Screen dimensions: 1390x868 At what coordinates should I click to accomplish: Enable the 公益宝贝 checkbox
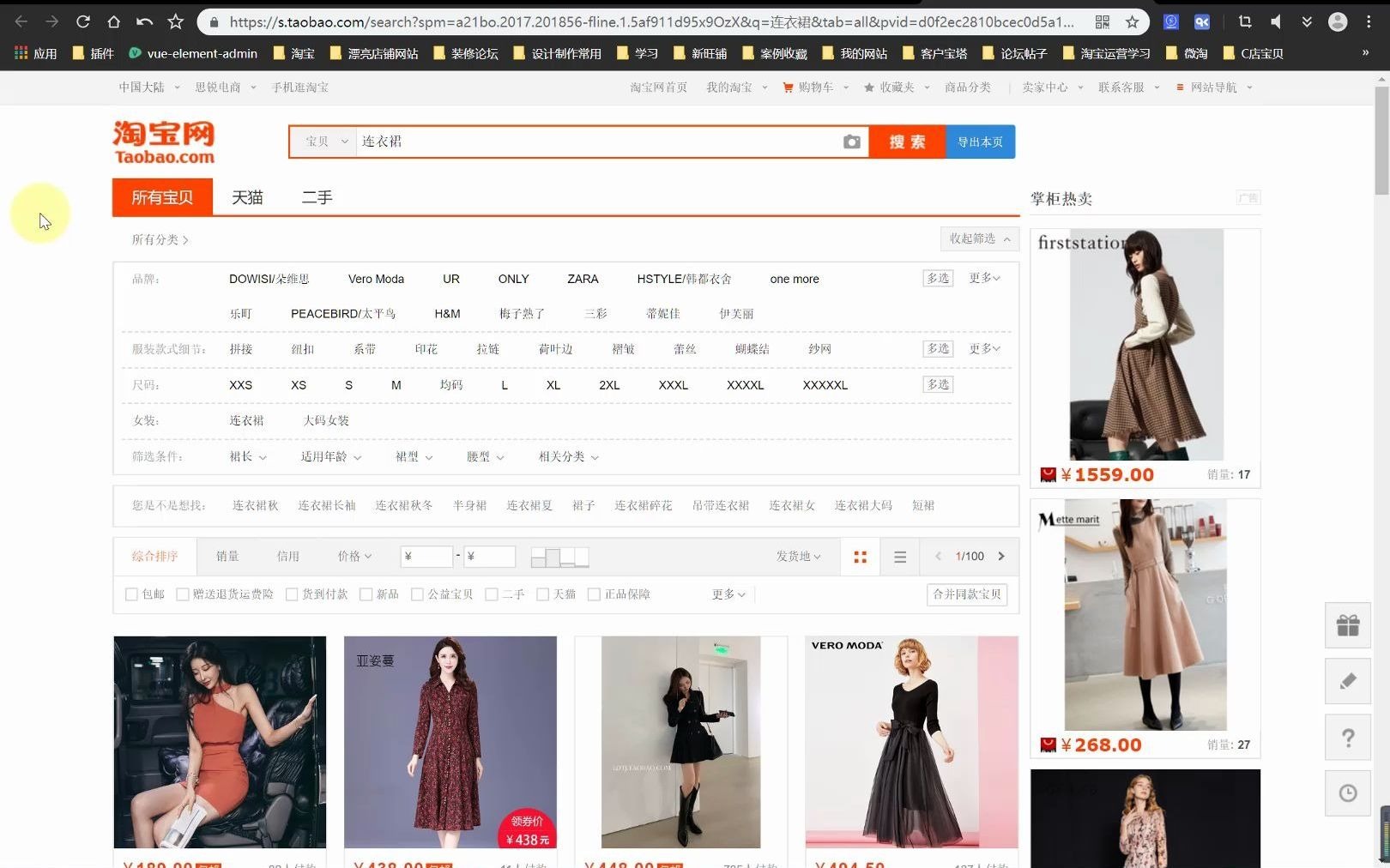(417, 594)
